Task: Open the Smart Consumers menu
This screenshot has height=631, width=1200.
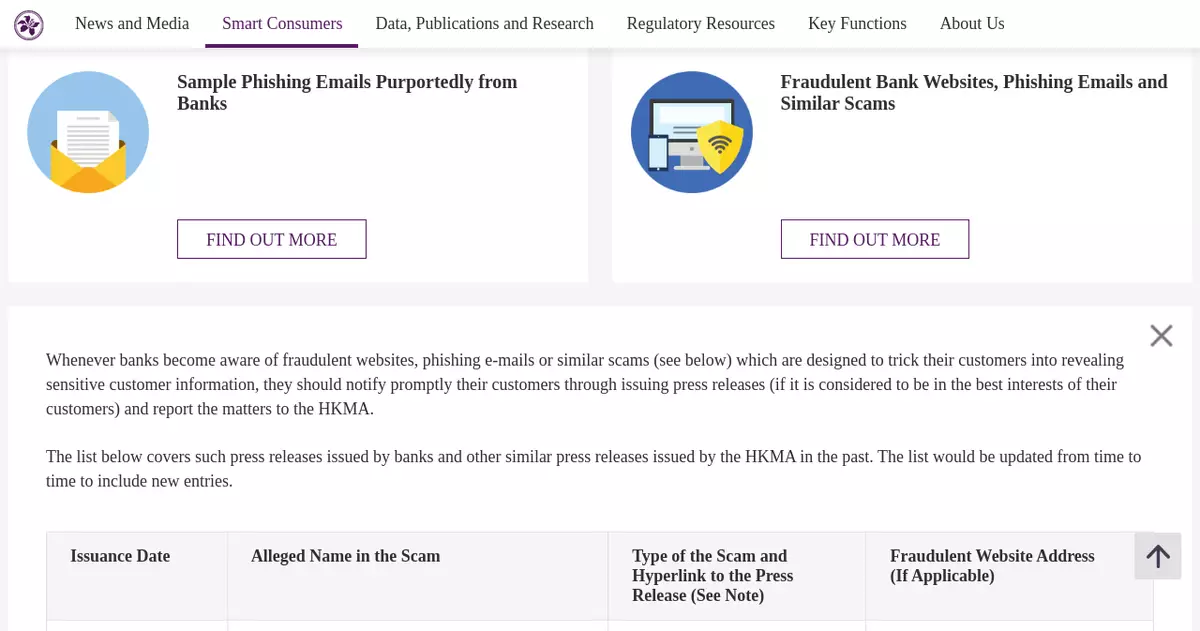Action: point(282,24)
